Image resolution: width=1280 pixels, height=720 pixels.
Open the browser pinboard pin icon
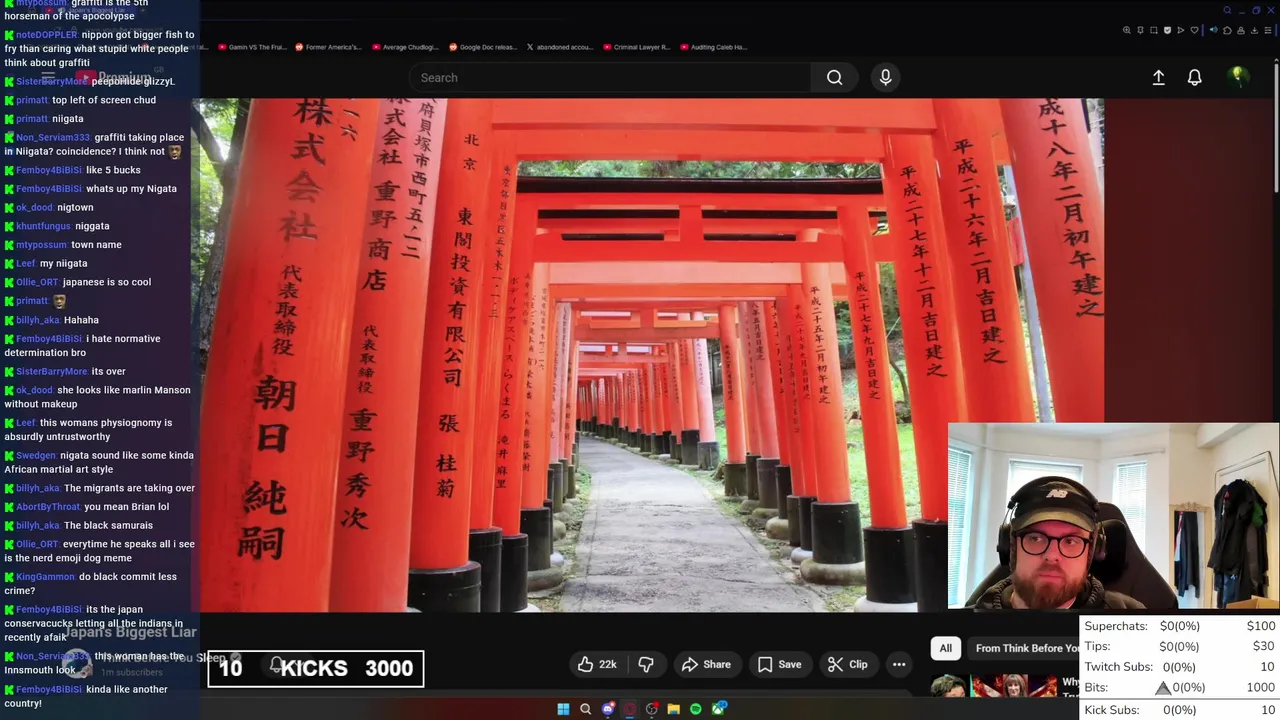click(x=1140, y=30)
